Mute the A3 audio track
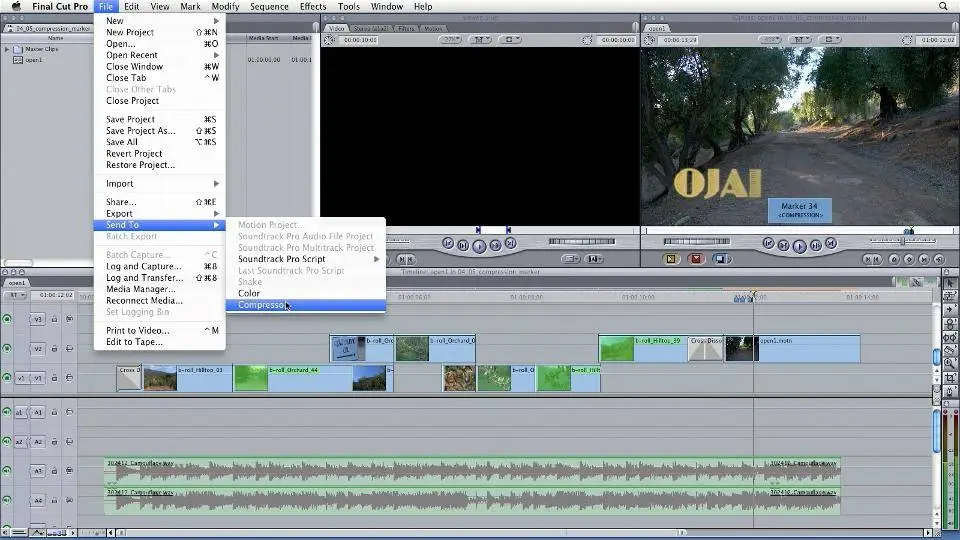960x540 pixels. coord(7,470)
